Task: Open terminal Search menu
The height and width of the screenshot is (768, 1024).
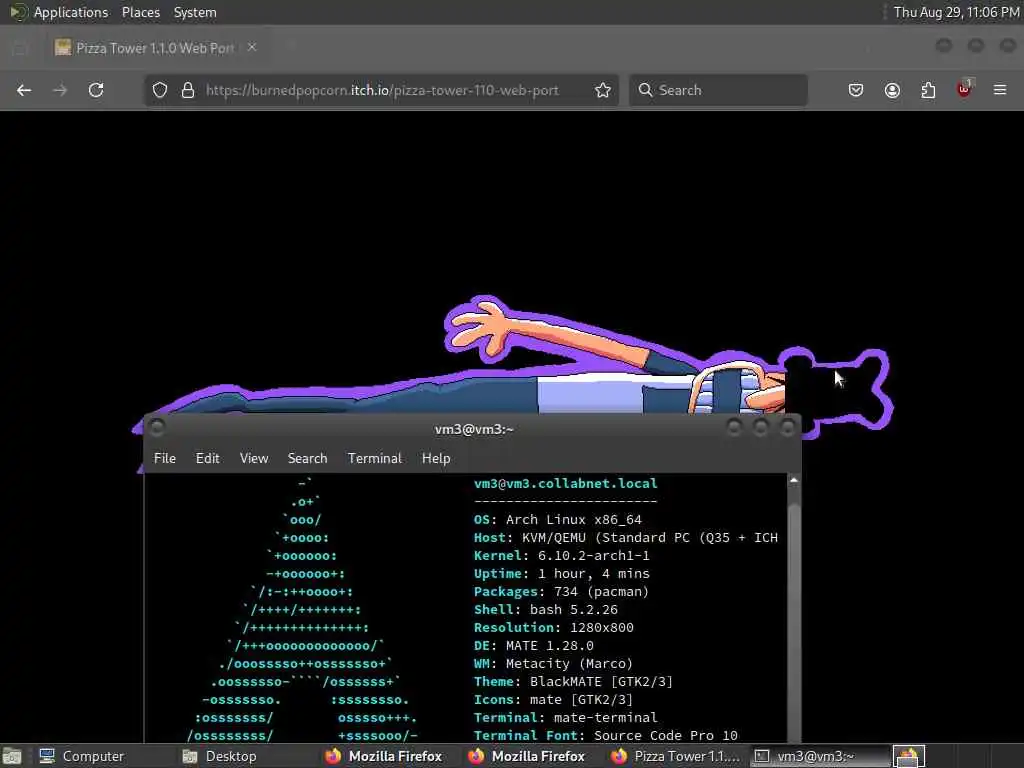Action: 308,458
